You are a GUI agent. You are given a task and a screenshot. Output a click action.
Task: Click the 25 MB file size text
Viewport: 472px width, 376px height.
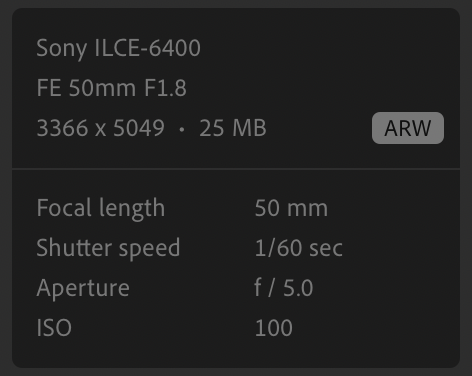pyautogui.click(x=233, y=128)
